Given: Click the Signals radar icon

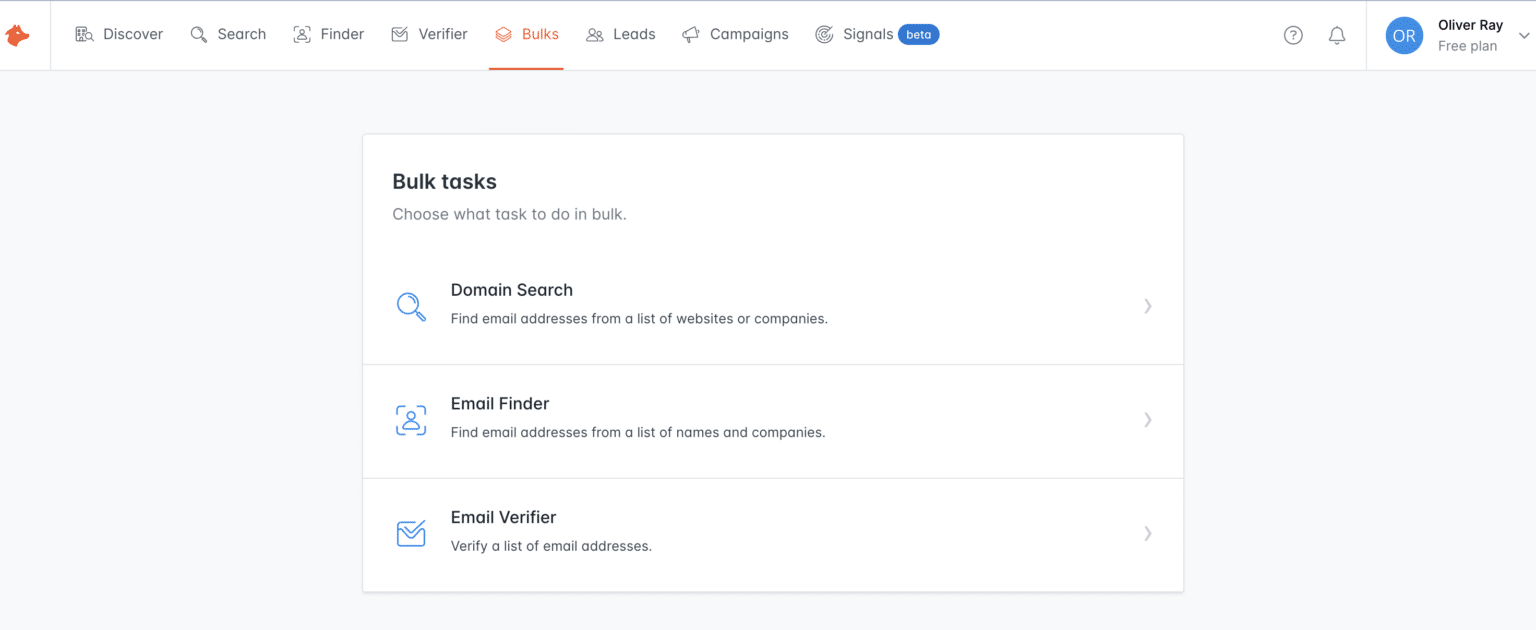Looking at the screenshot, I should click(x=825, y=33).
